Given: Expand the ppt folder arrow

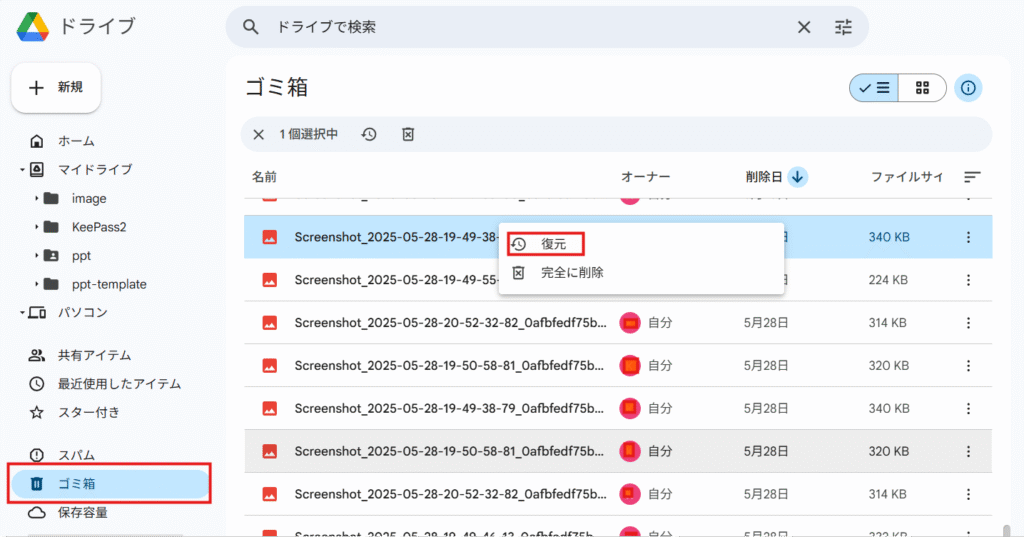Looking at the screenshot, I should click(36, 255).
